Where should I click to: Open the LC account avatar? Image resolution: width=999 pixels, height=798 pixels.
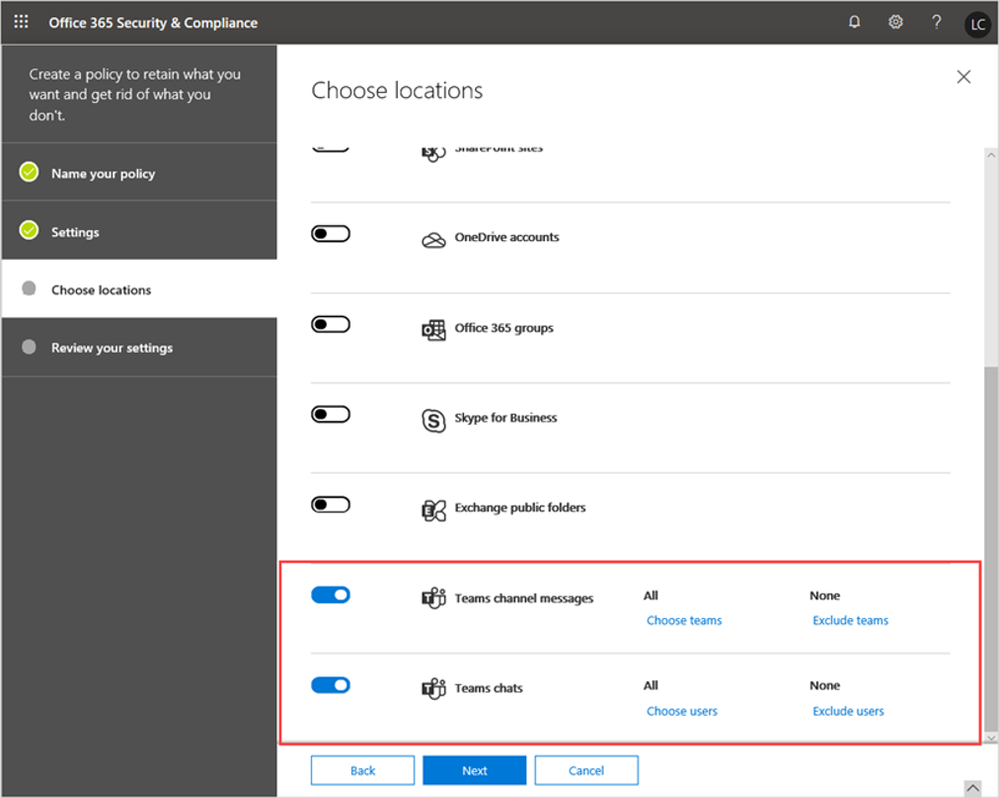977,24
